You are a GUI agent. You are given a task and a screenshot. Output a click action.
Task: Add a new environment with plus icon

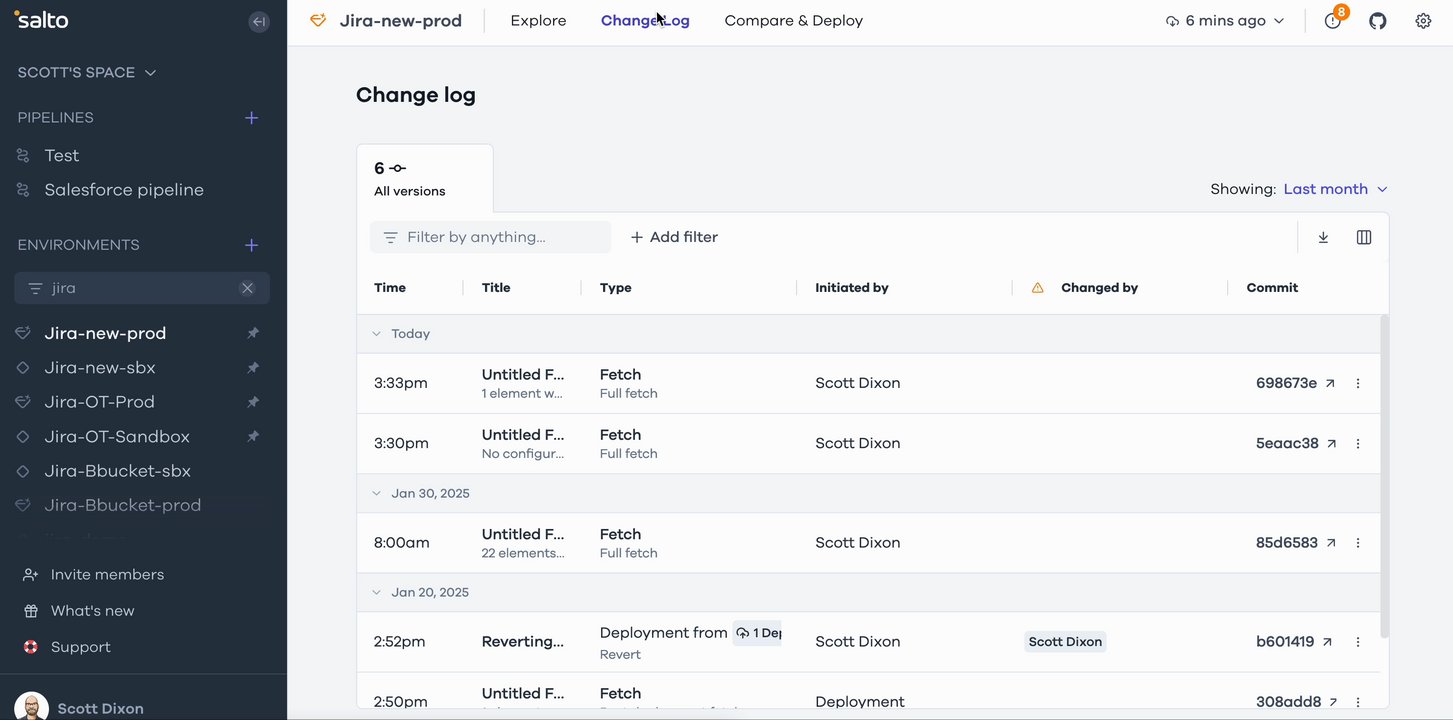(252, 245)
